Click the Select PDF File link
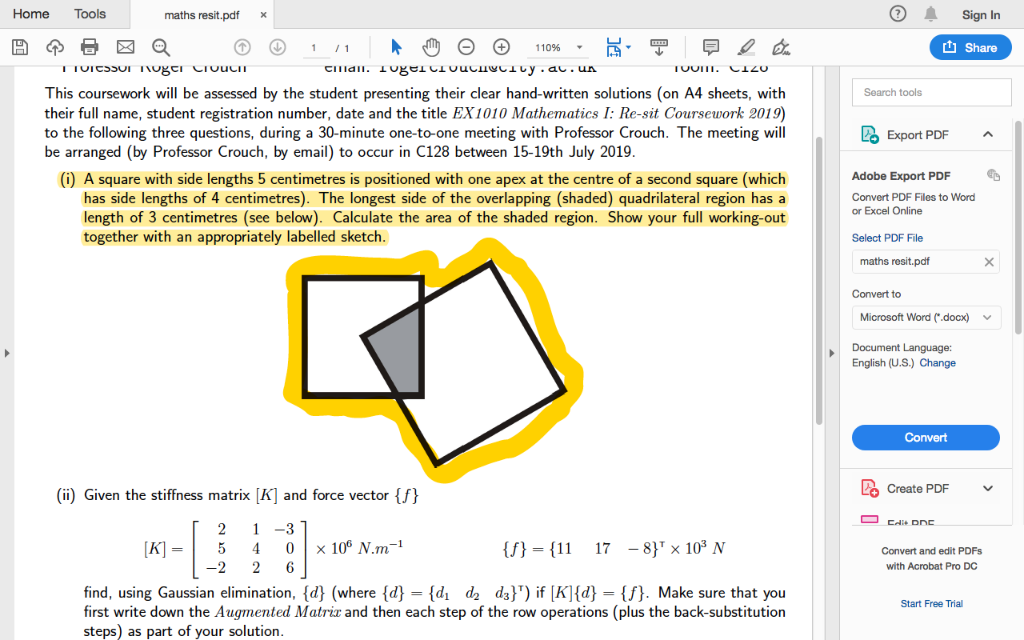 (x=887, y=238)
